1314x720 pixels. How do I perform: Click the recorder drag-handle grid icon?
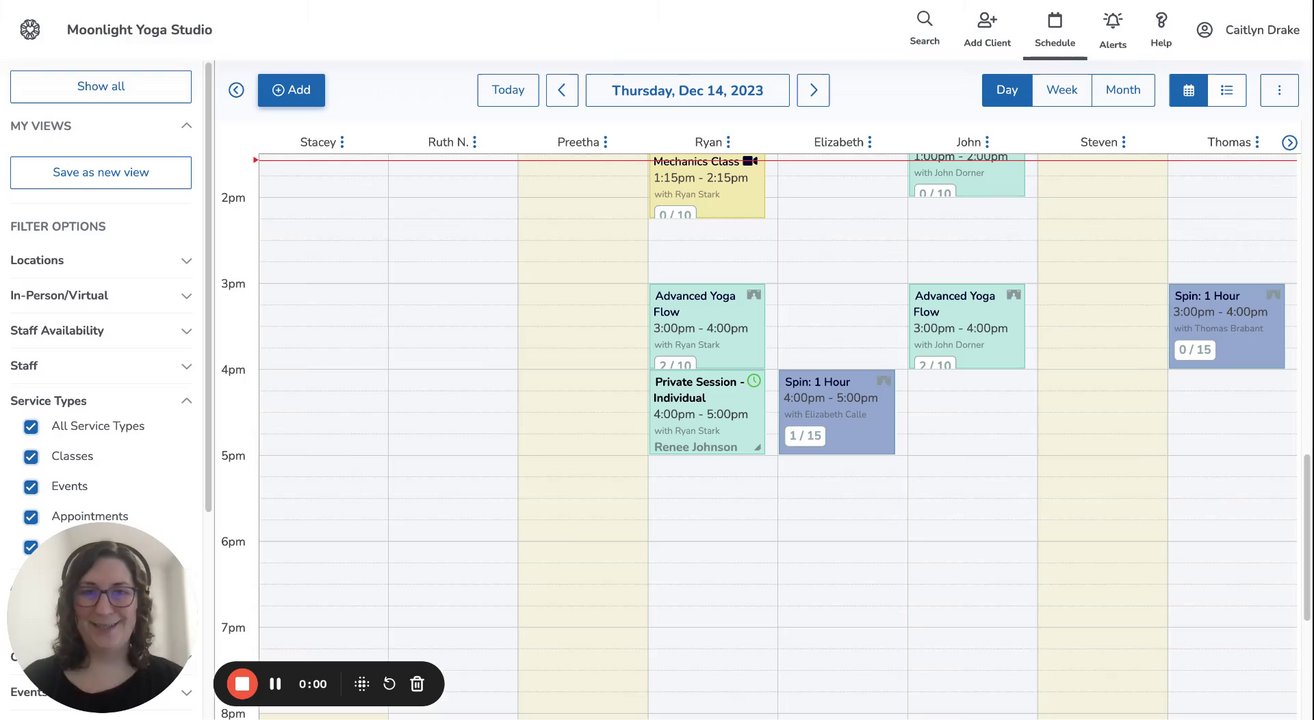[x=362, y=684]
